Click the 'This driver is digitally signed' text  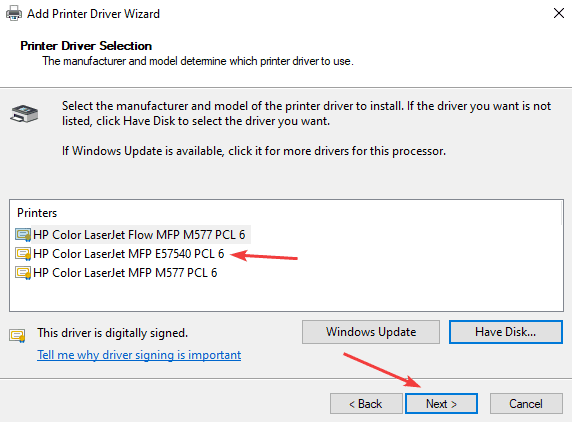(x=112, y=333)
